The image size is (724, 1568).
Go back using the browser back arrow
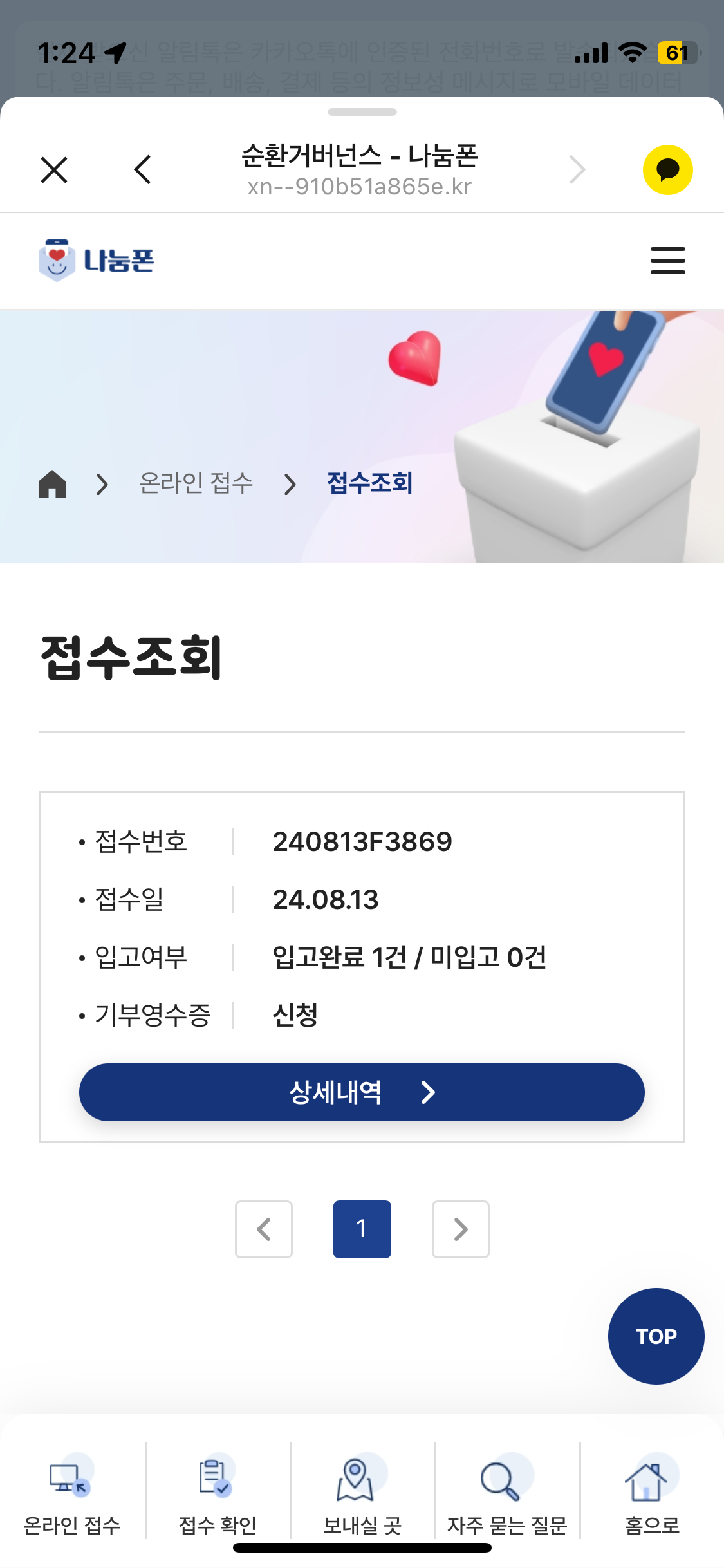[x=143, y=170]
